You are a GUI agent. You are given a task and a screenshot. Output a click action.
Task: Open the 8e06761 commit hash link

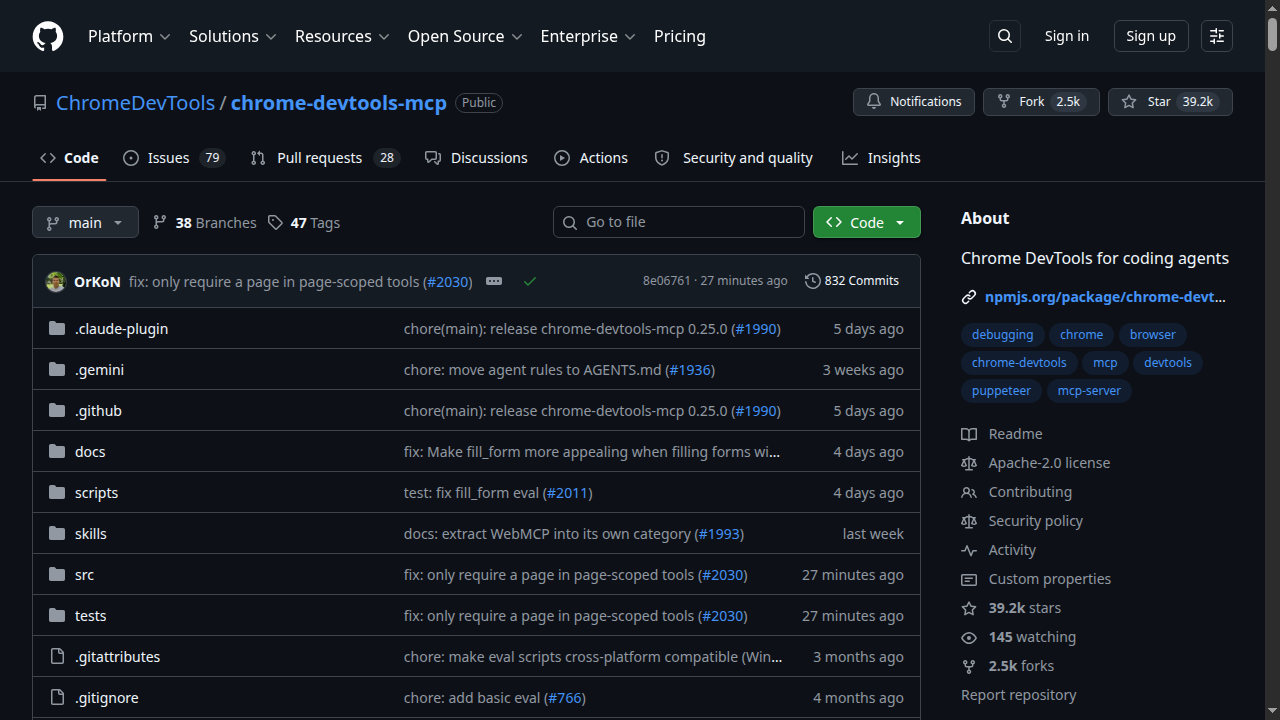click(x=667, y=281)
